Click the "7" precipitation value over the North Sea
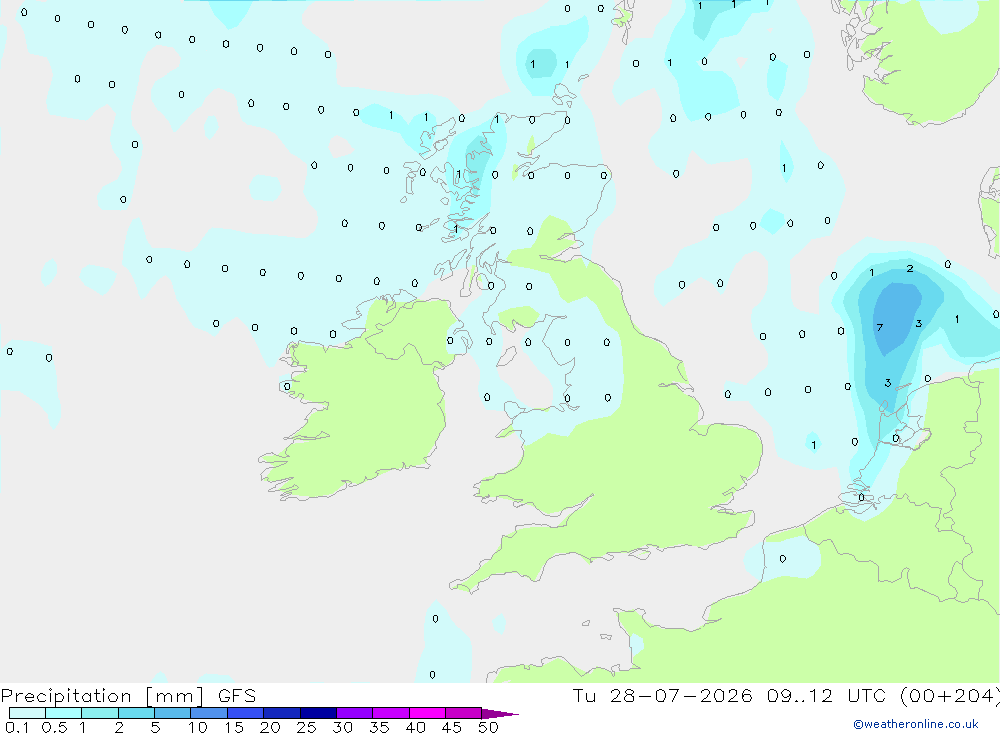Viewport: 1000px width, 733px height. pyautogui.click(x=880, y=327)
